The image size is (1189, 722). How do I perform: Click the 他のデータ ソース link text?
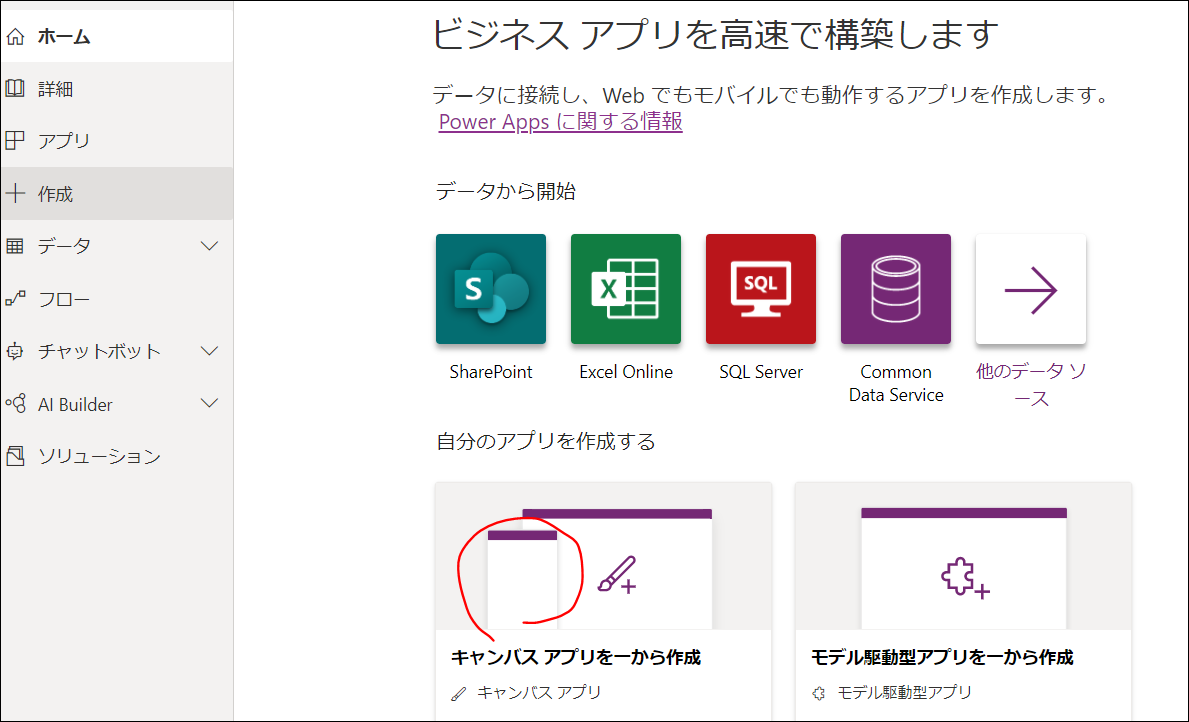1031,385
